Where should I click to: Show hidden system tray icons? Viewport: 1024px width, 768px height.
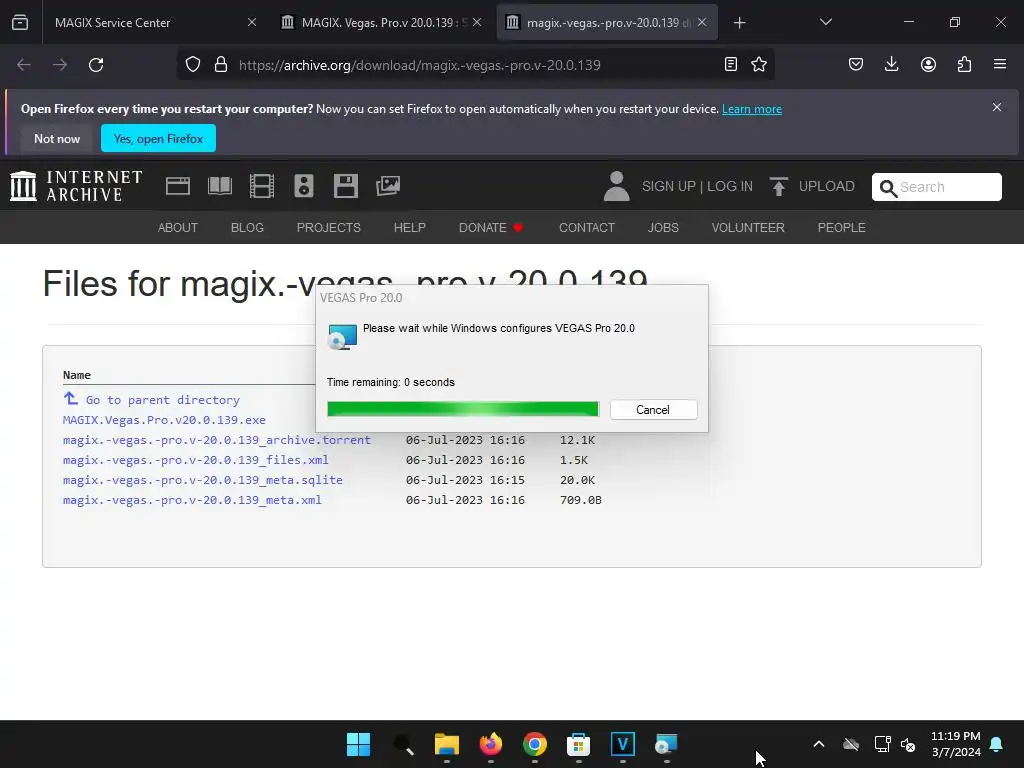[x=818, y=744]
